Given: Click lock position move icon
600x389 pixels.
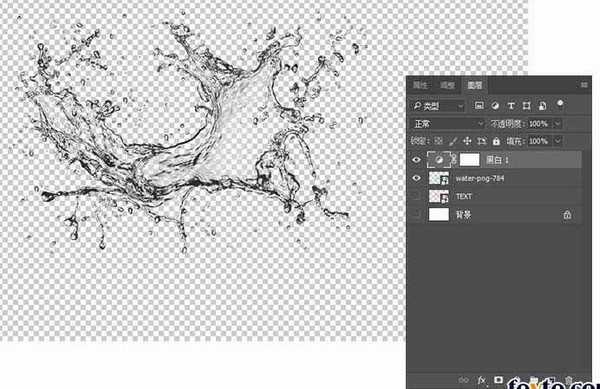Looking at the screenshot, I should coord(467,141).
